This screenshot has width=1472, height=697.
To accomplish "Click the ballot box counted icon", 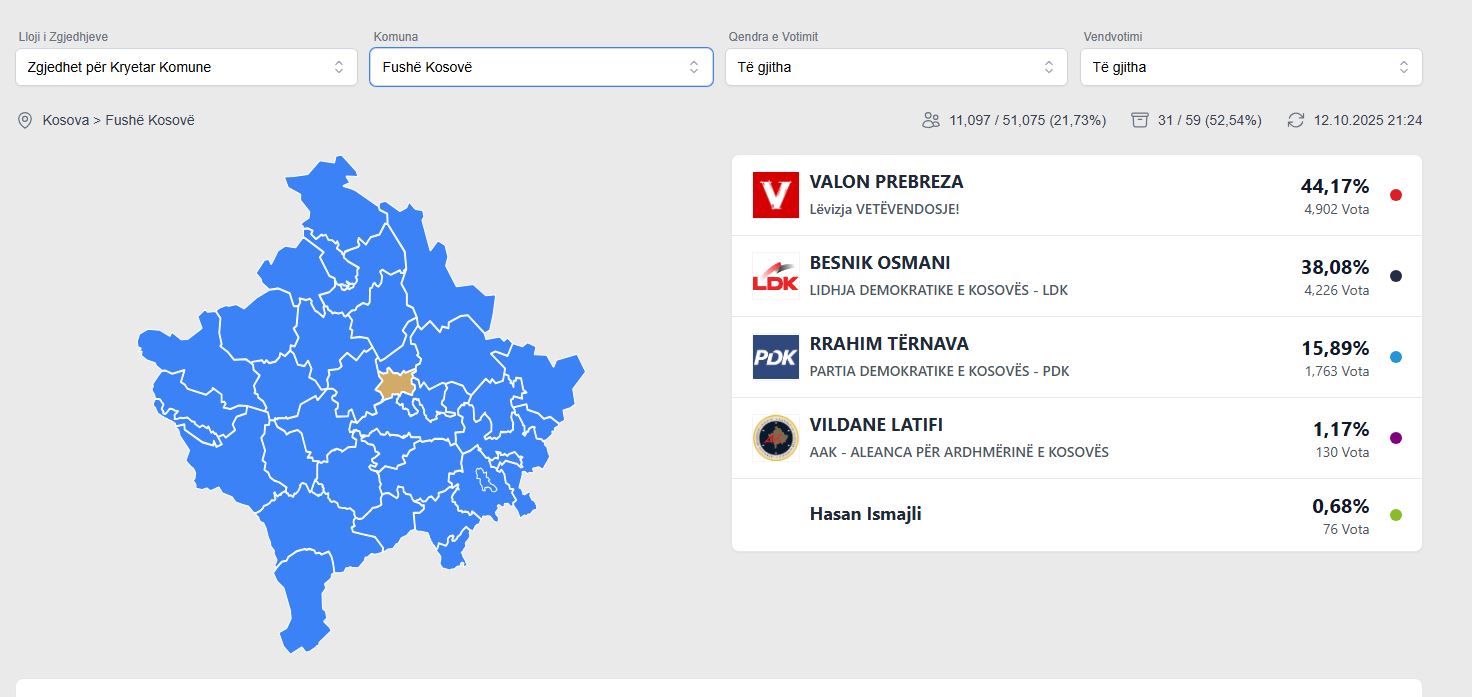I will [1139, 120].
